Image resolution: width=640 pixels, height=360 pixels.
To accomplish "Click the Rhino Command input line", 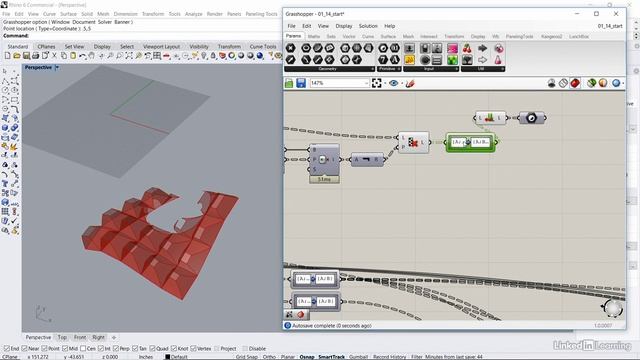I will point(141,36).
